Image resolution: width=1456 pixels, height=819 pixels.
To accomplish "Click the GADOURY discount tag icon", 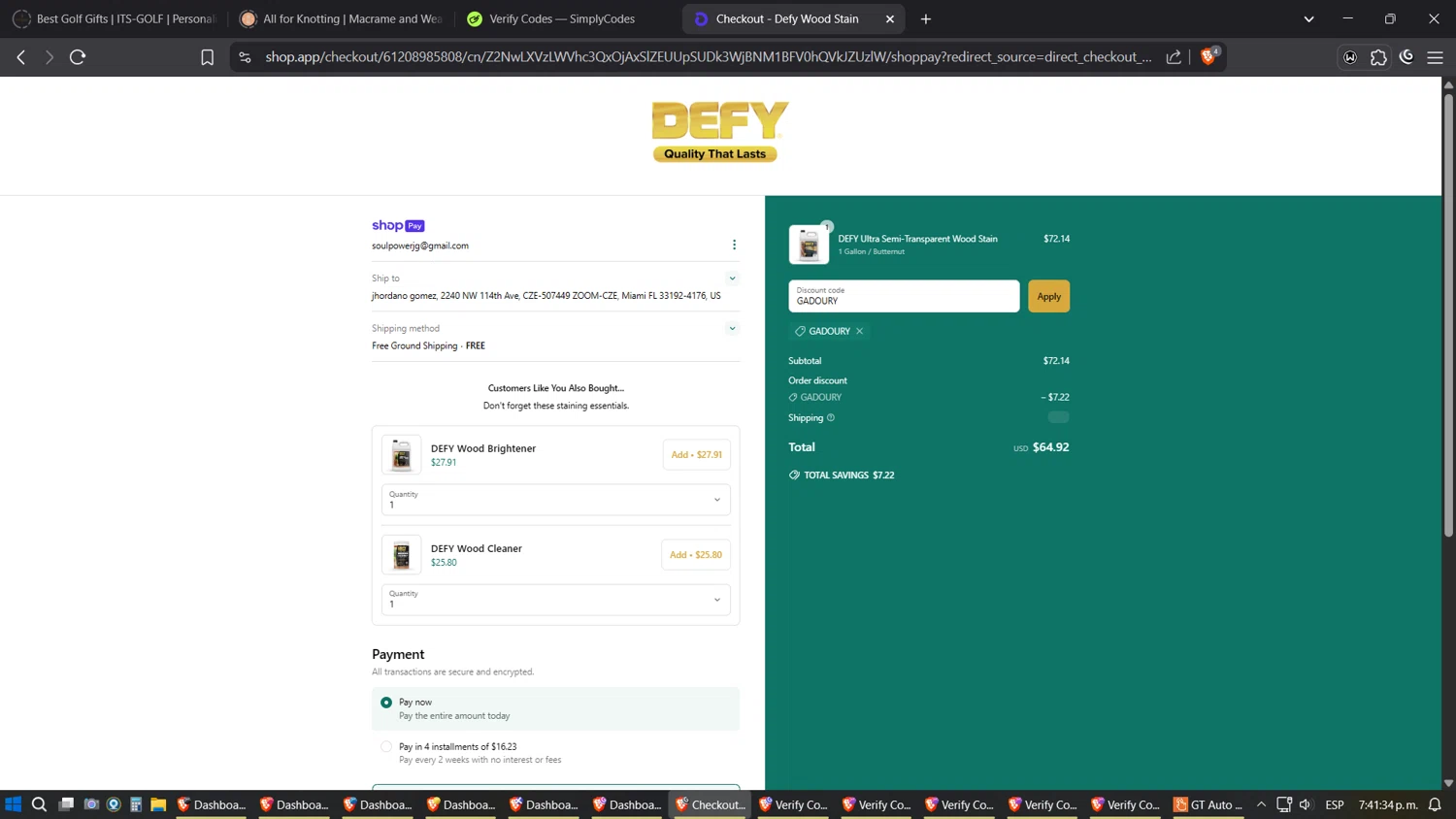I will coord(800,331).
